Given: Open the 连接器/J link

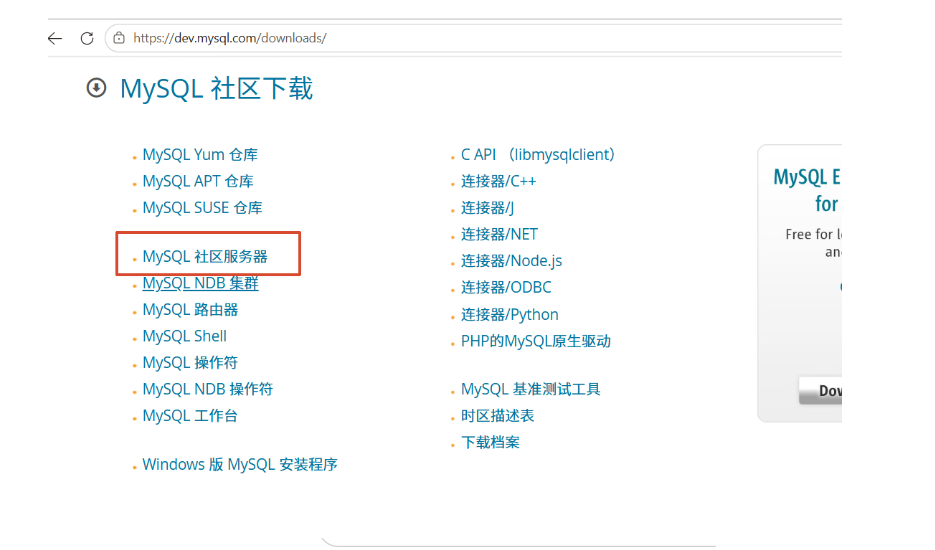Looking at the screenshot, I should 488,208.
